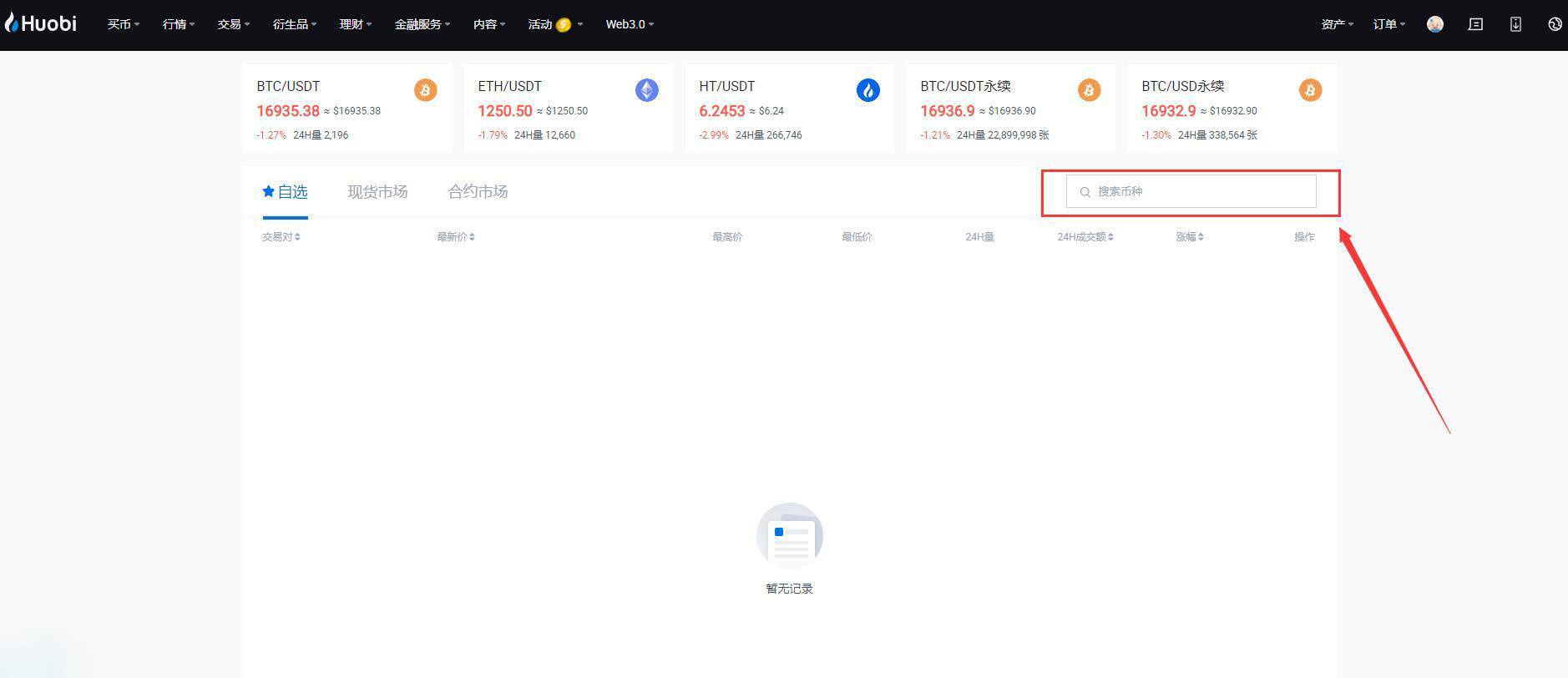
Task: Open the user avatar profile
Action: coord(1435,24)
